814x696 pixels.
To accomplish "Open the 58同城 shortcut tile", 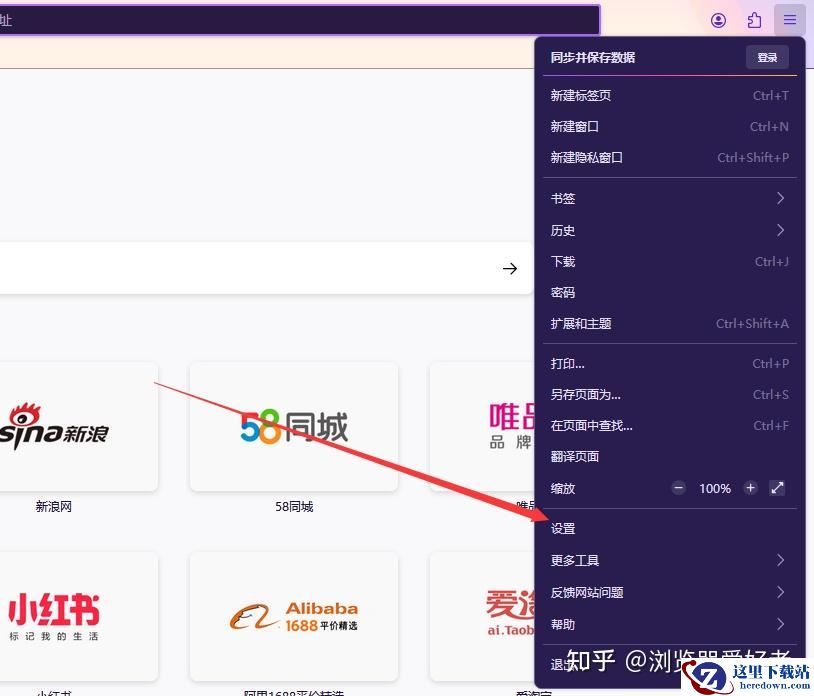I will [294, 427].
